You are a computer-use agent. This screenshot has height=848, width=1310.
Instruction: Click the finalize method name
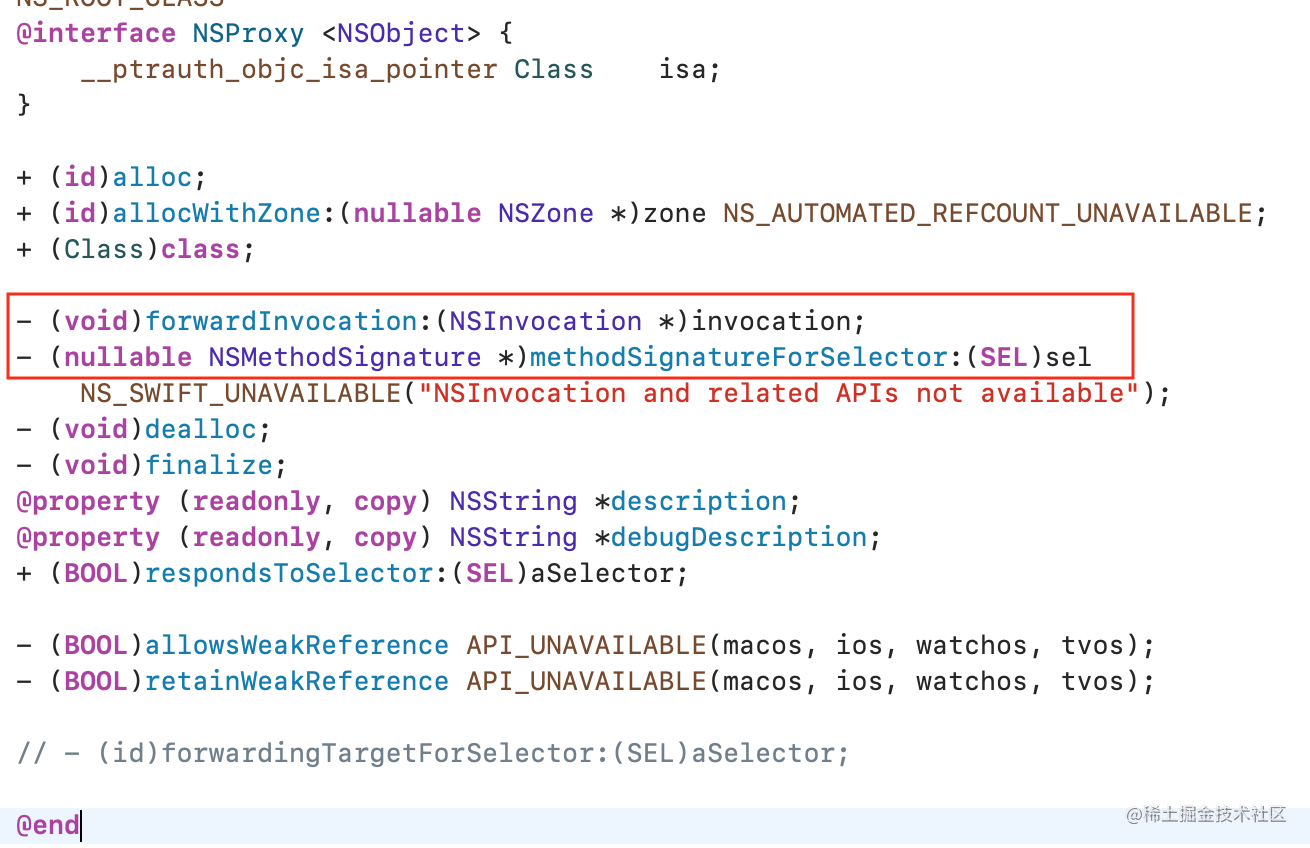coord(208,465)
